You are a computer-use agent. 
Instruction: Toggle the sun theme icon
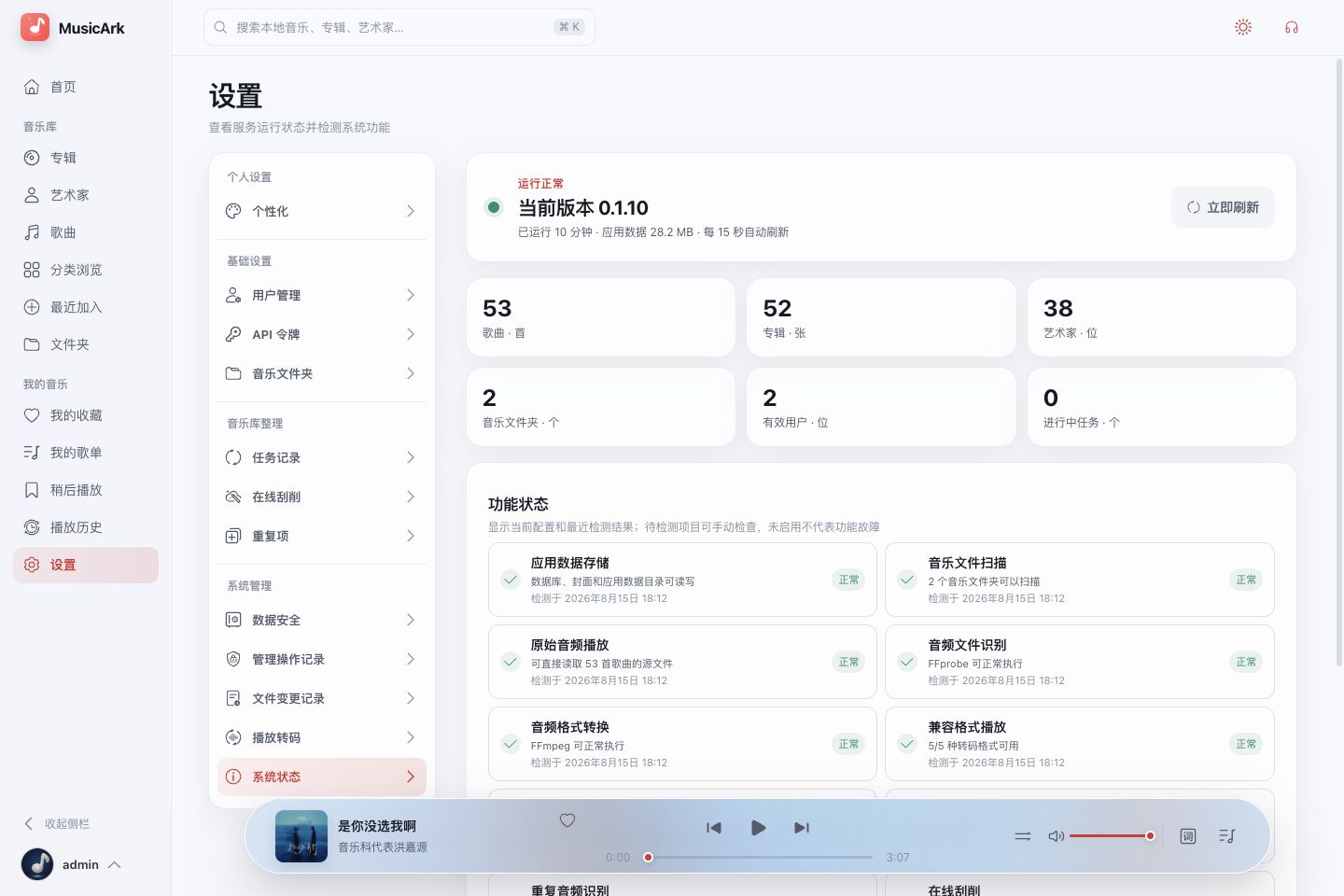pos(1243,27)
